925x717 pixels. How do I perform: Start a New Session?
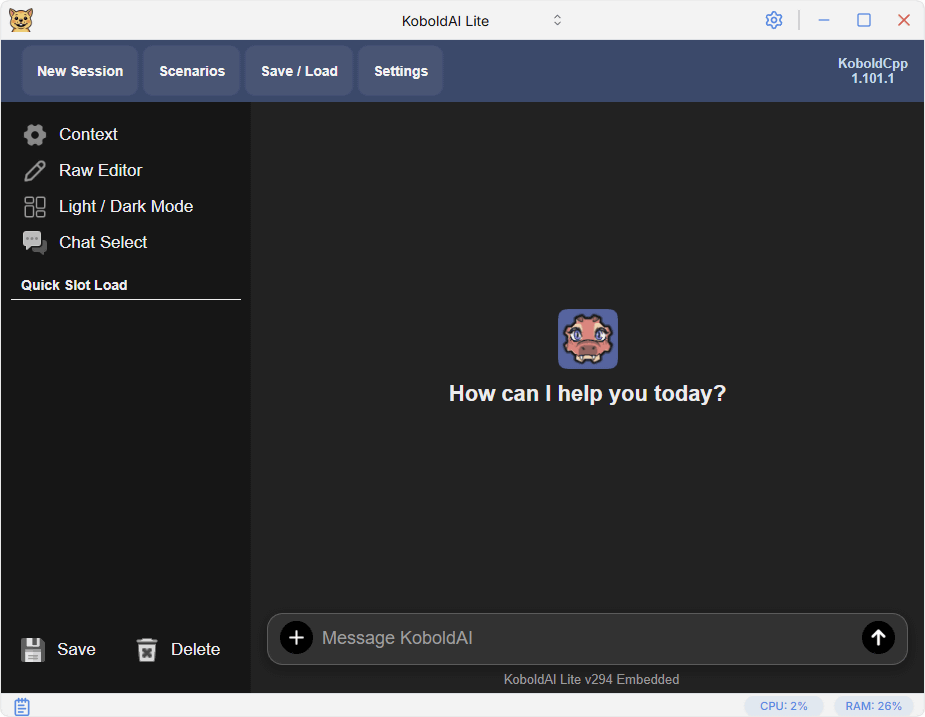(x=80, y=71)
